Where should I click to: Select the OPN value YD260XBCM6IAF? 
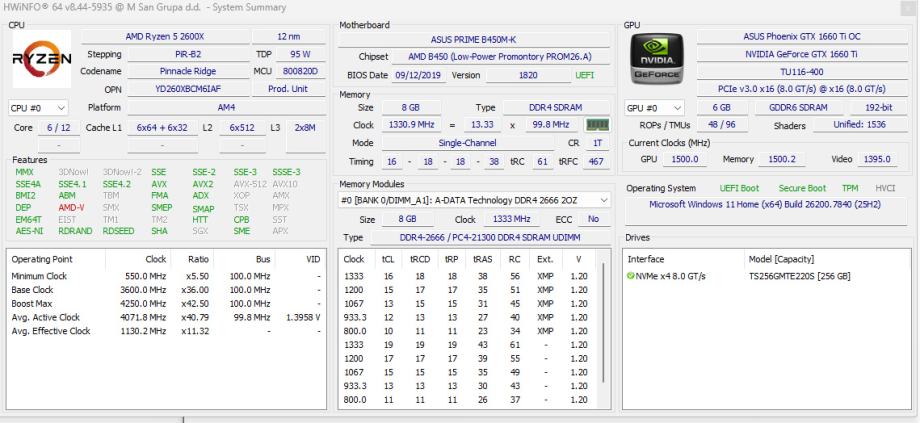point(188,89)
